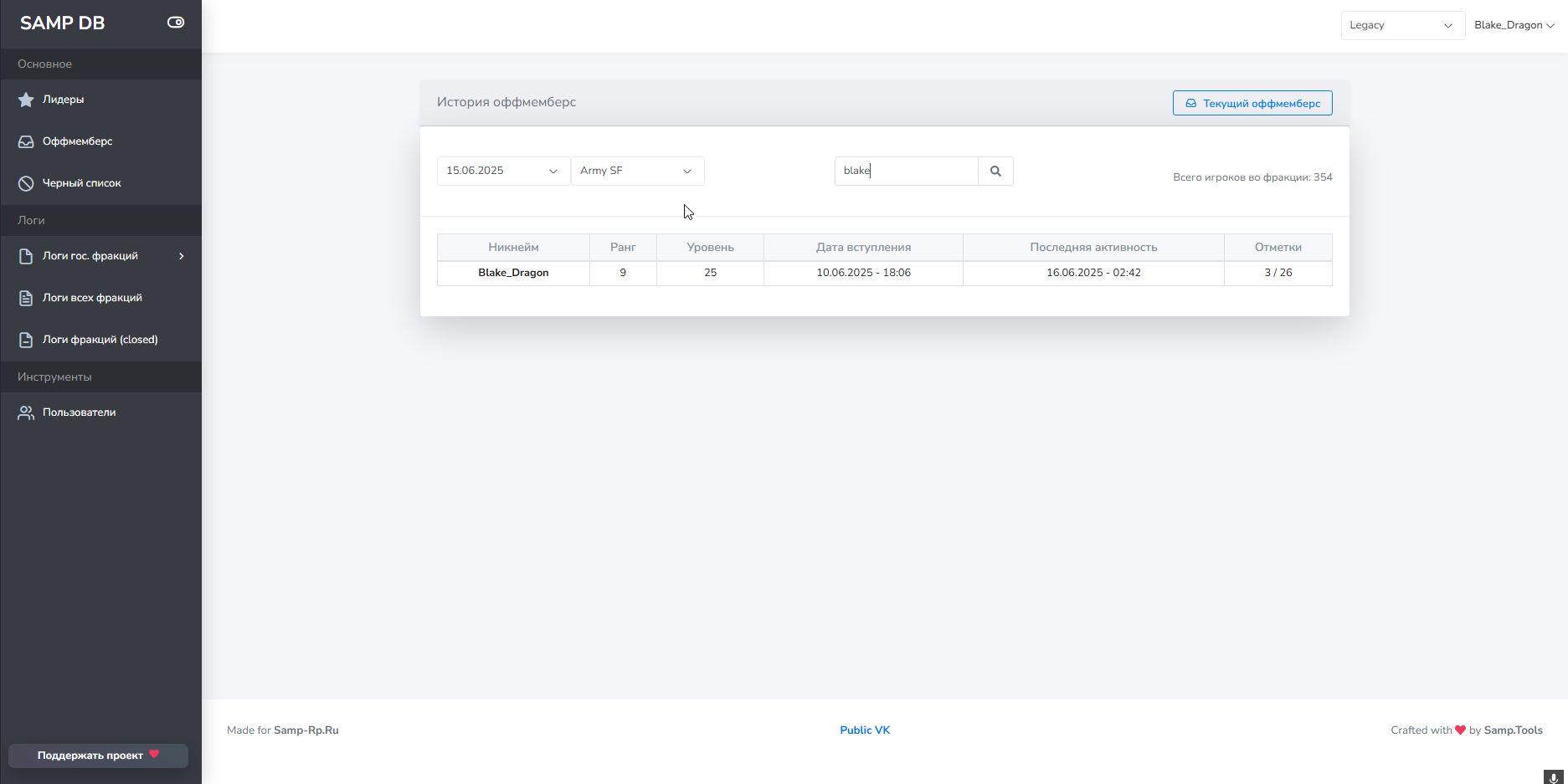Click the Уровень column header
This screenshot has height=784, width=1568.
(710, 248)
